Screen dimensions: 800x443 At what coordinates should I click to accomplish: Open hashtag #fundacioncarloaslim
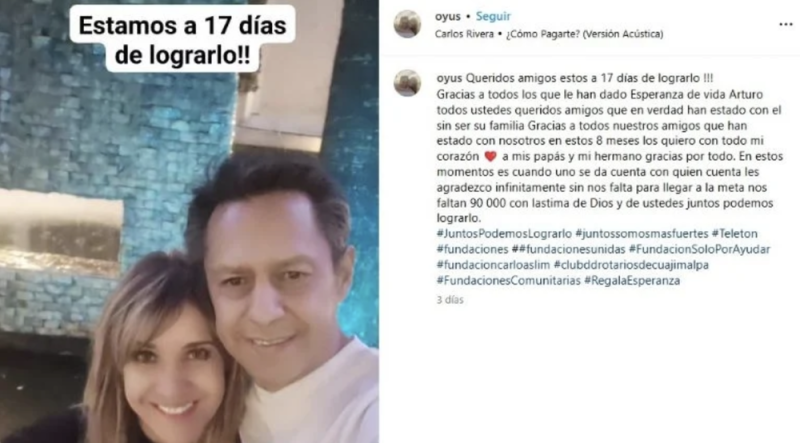(x=493, y=265)
